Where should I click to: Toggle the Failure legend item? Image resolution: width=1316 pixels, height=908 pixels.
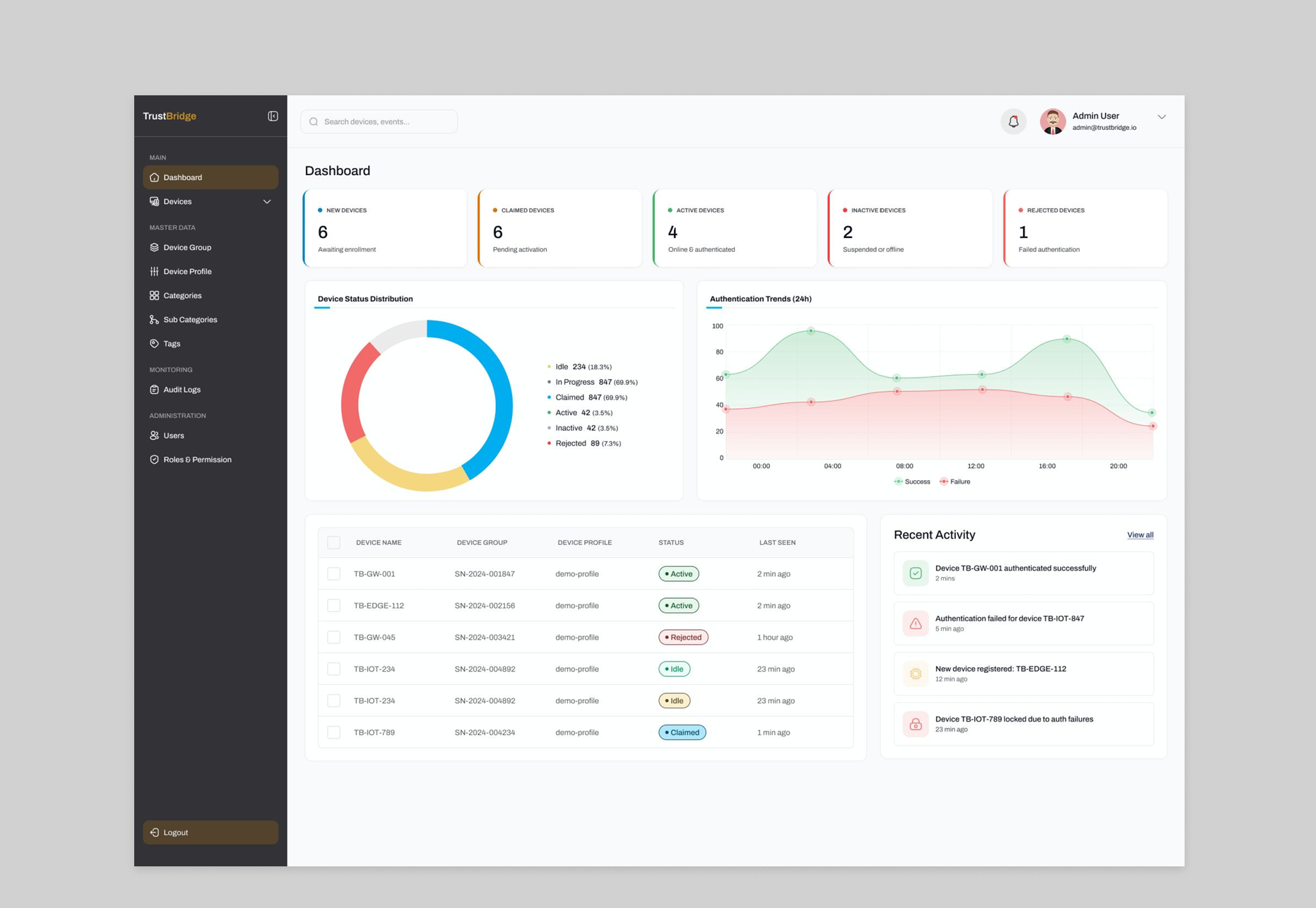coord(955,482)
